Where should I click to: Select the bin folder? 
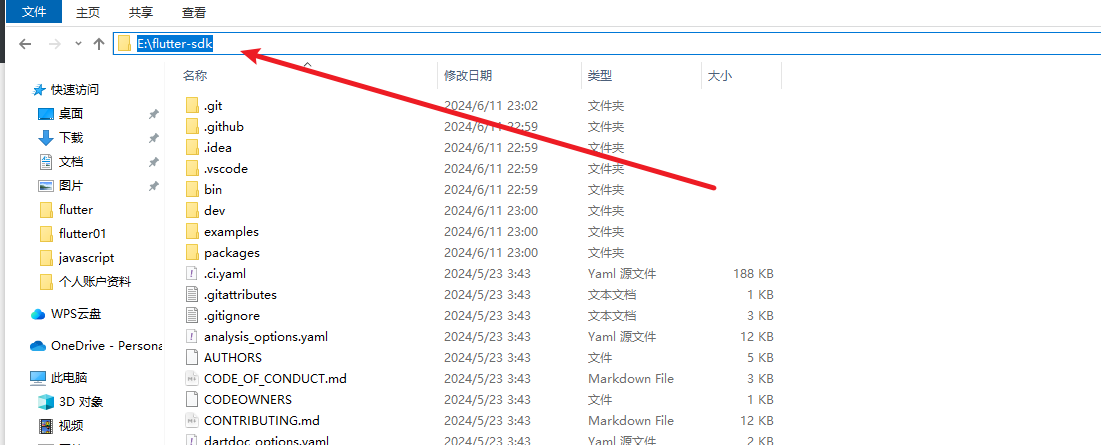213,190
